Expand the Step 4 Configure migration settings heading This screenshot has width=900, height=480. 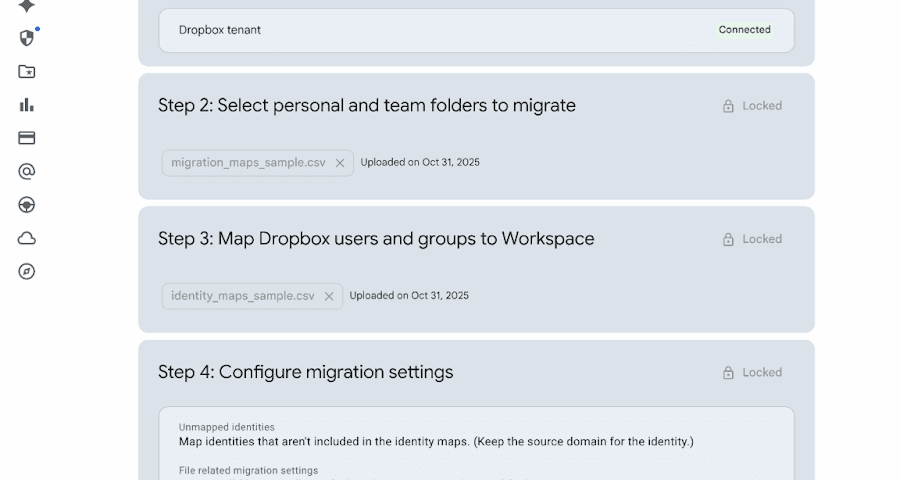tap(305, 372)
